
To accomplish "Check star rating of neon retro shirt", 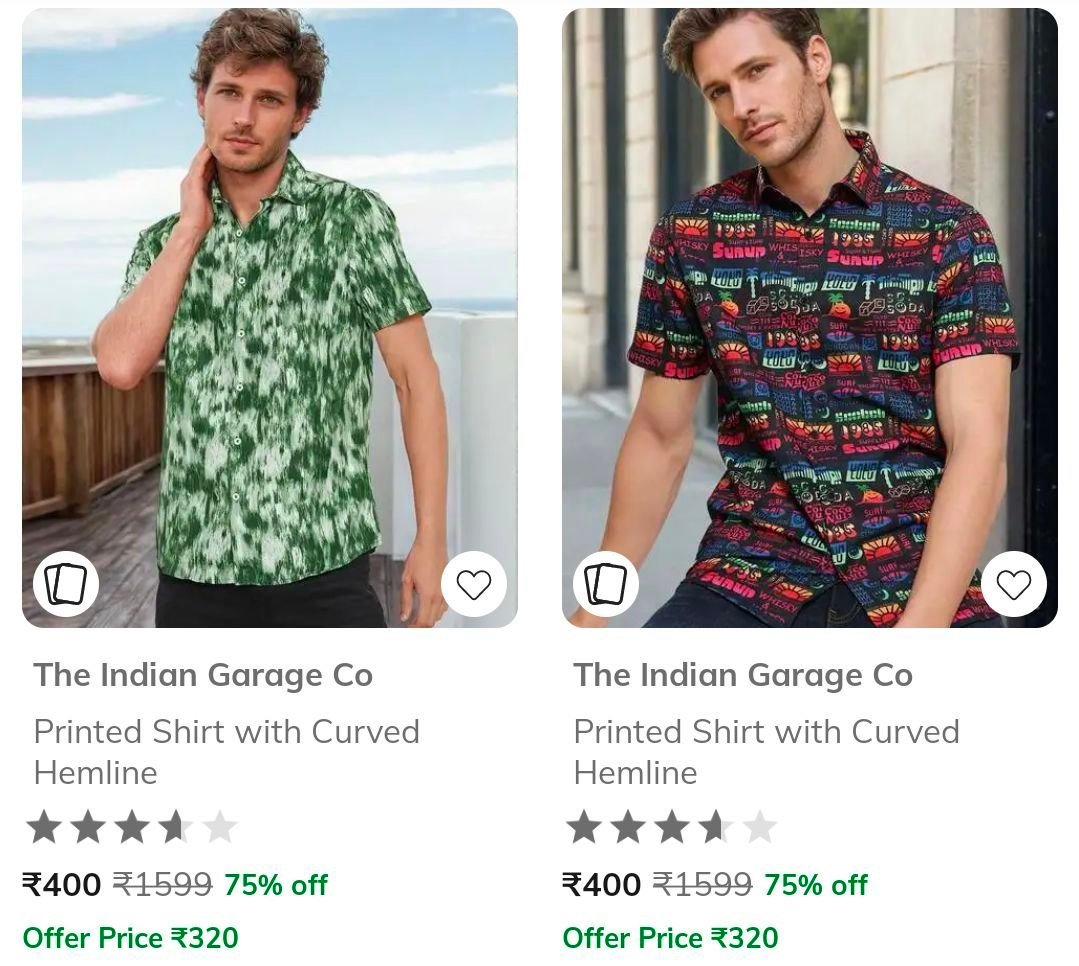I will click(672, 826).
